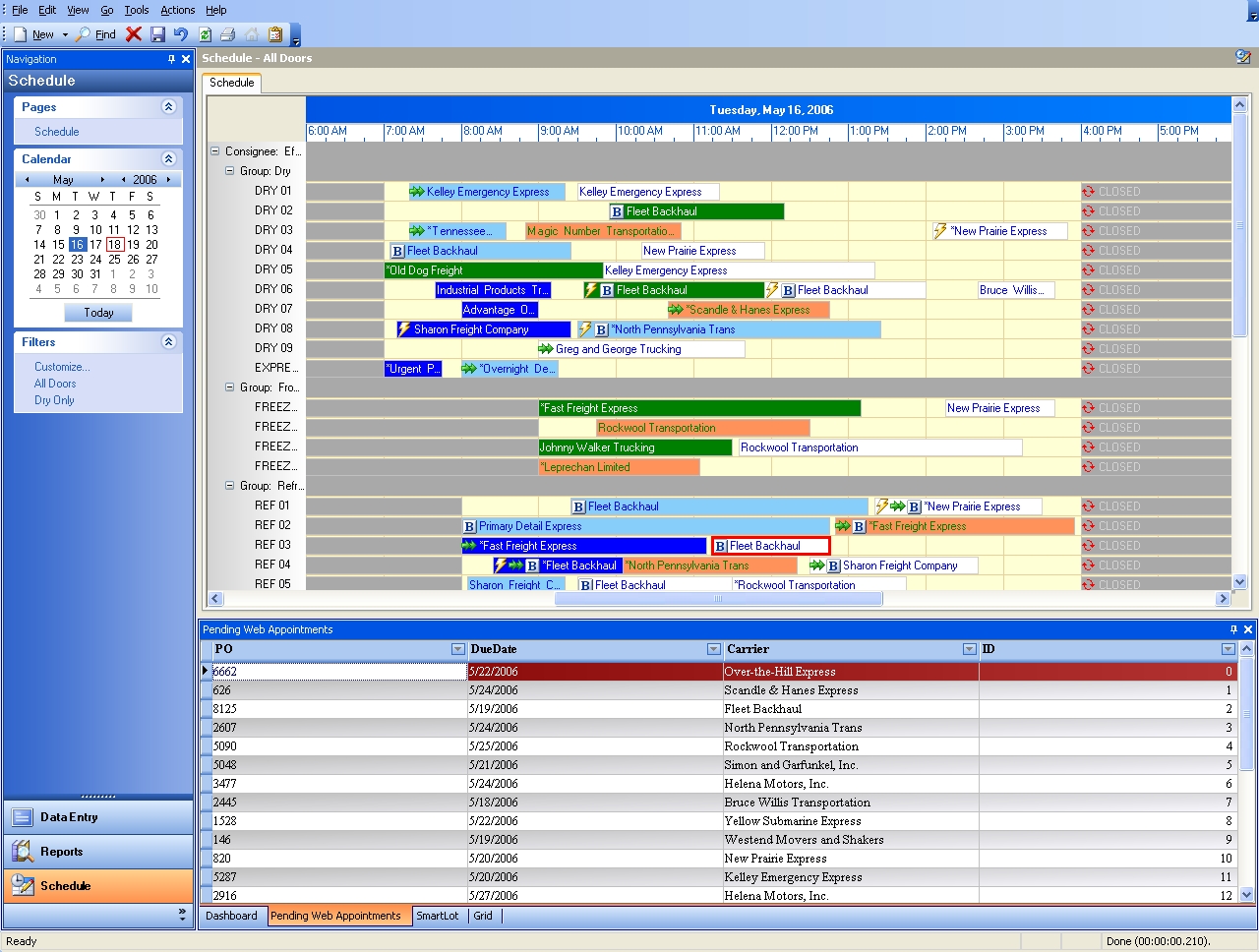Click the clipboard checklist toolbar icon

tap(275, 34)
